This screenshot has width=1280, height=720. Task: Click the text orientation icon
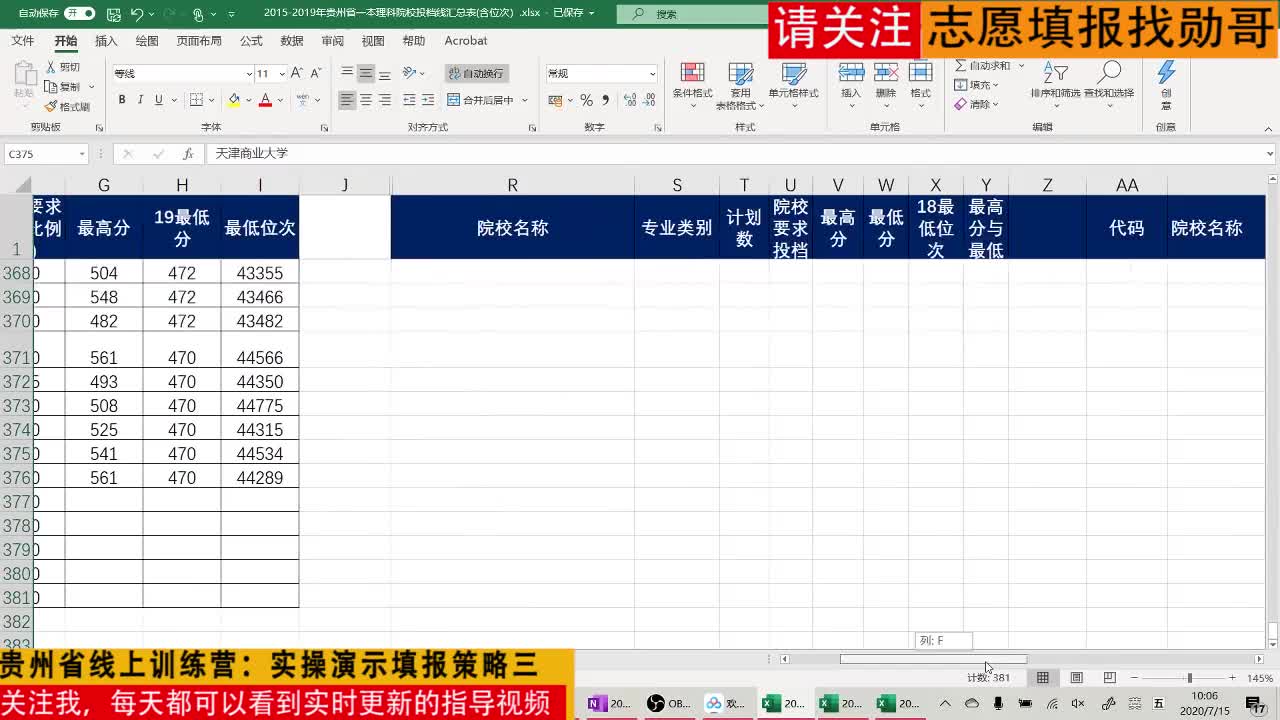[x=409, y=73]
